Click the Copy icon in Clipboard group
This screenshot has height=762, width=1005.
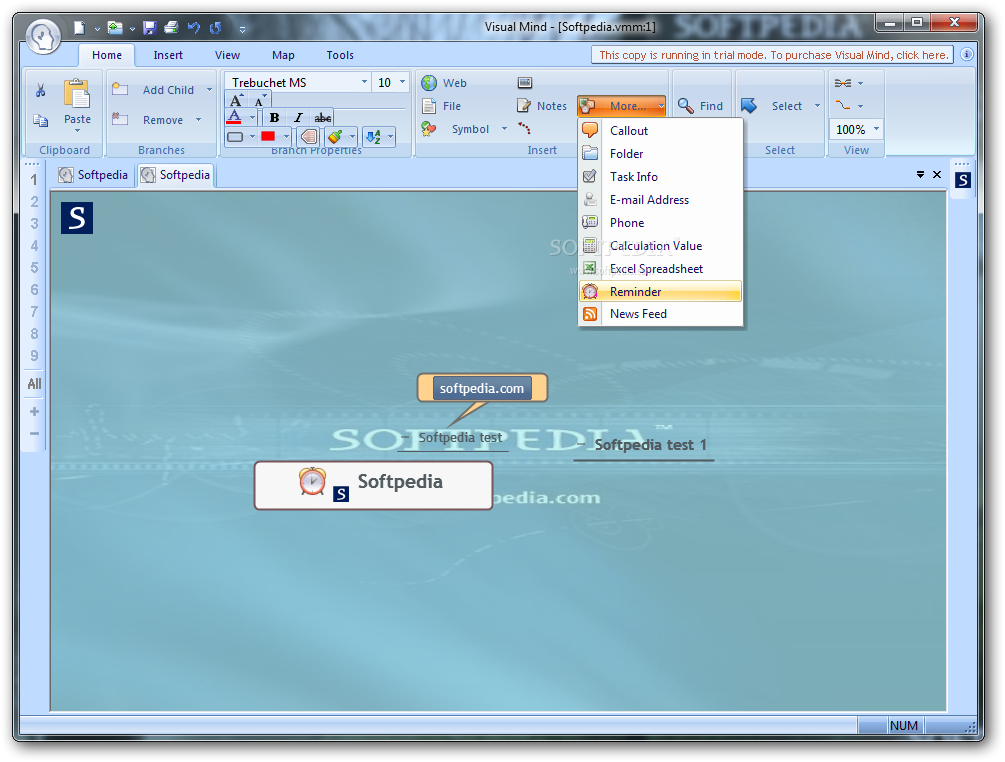[x=40, y=120]
